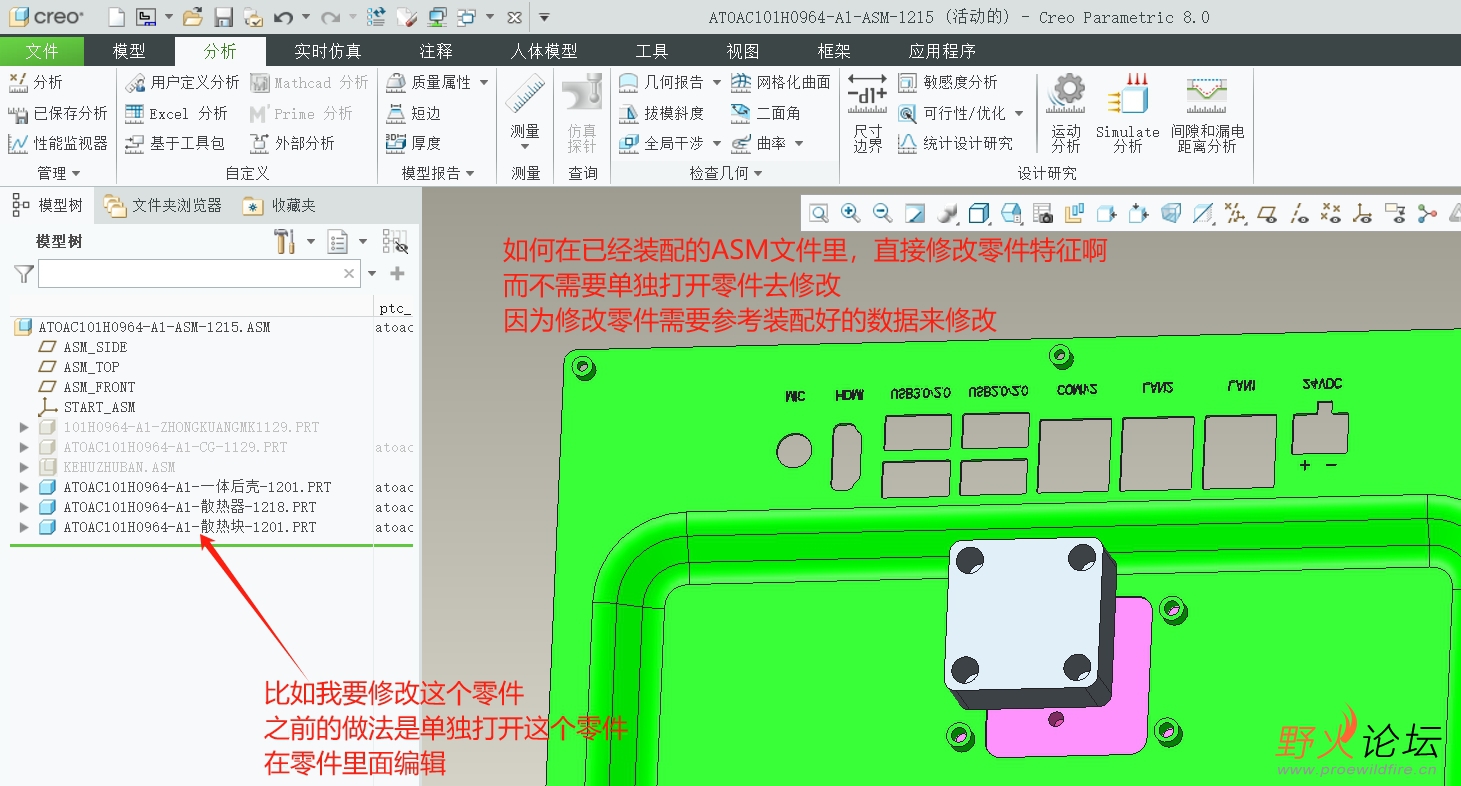Switch to the 应用程序 ribbon tab

pyautogui.click(x=942, y=51)
